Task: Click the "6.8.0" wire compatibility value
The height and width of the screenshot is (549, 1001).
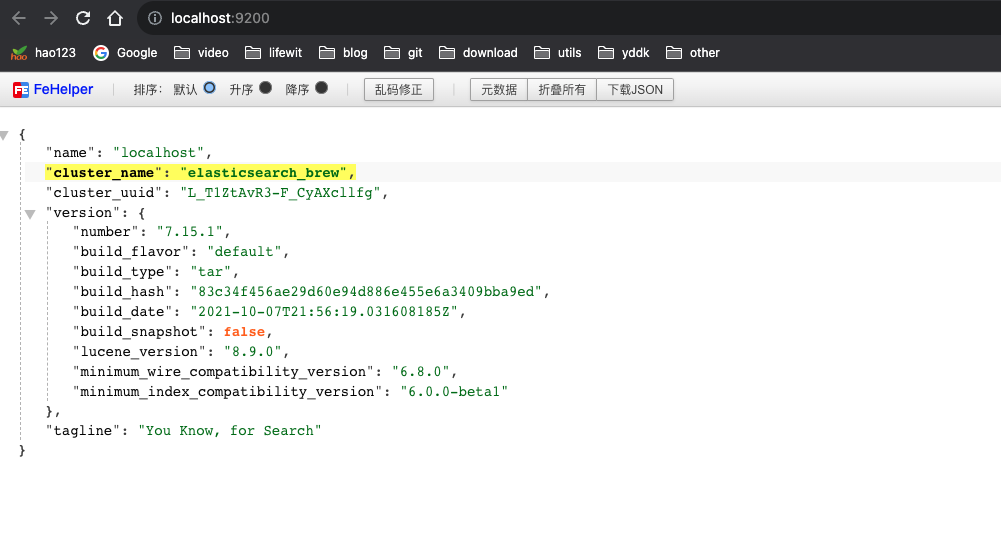Action: pyautogui.click(x=421, y=372)
